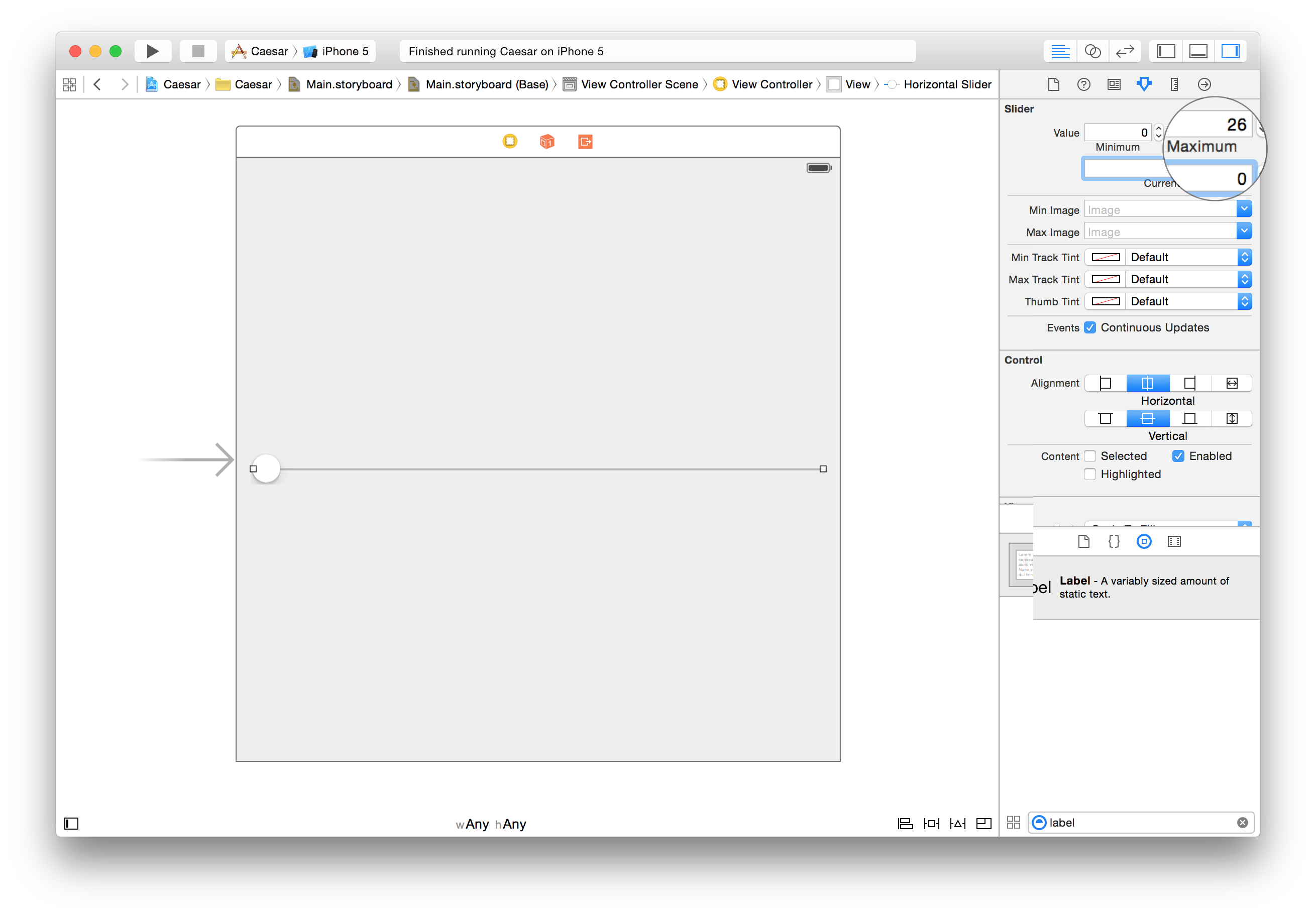Screen dimensions: 1316x917
Task: Open the Thumb Tint Default dropdown
Action: [x=1189, y=301]
